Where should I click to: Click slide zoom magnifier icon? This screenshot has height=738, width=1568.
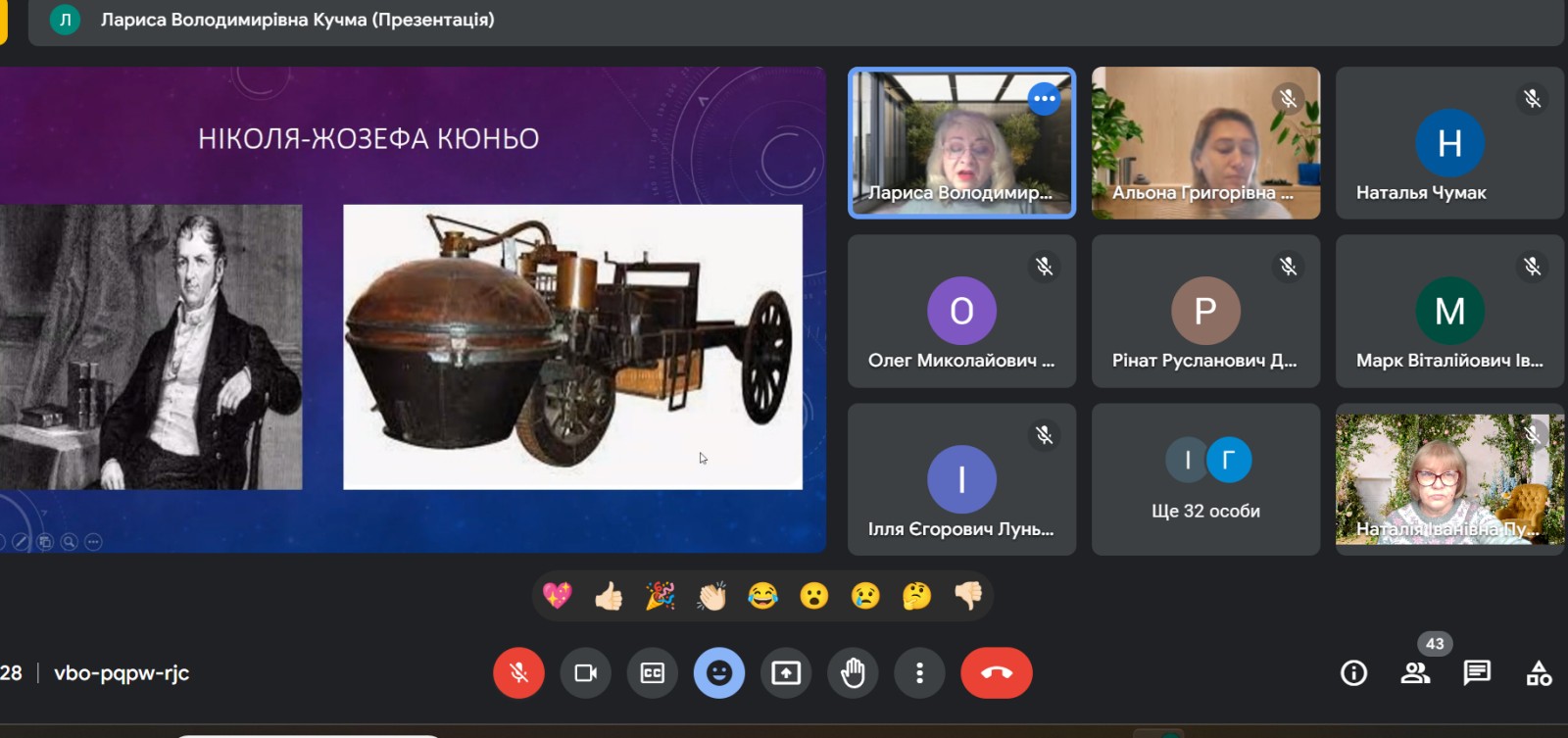pos(69,541)
